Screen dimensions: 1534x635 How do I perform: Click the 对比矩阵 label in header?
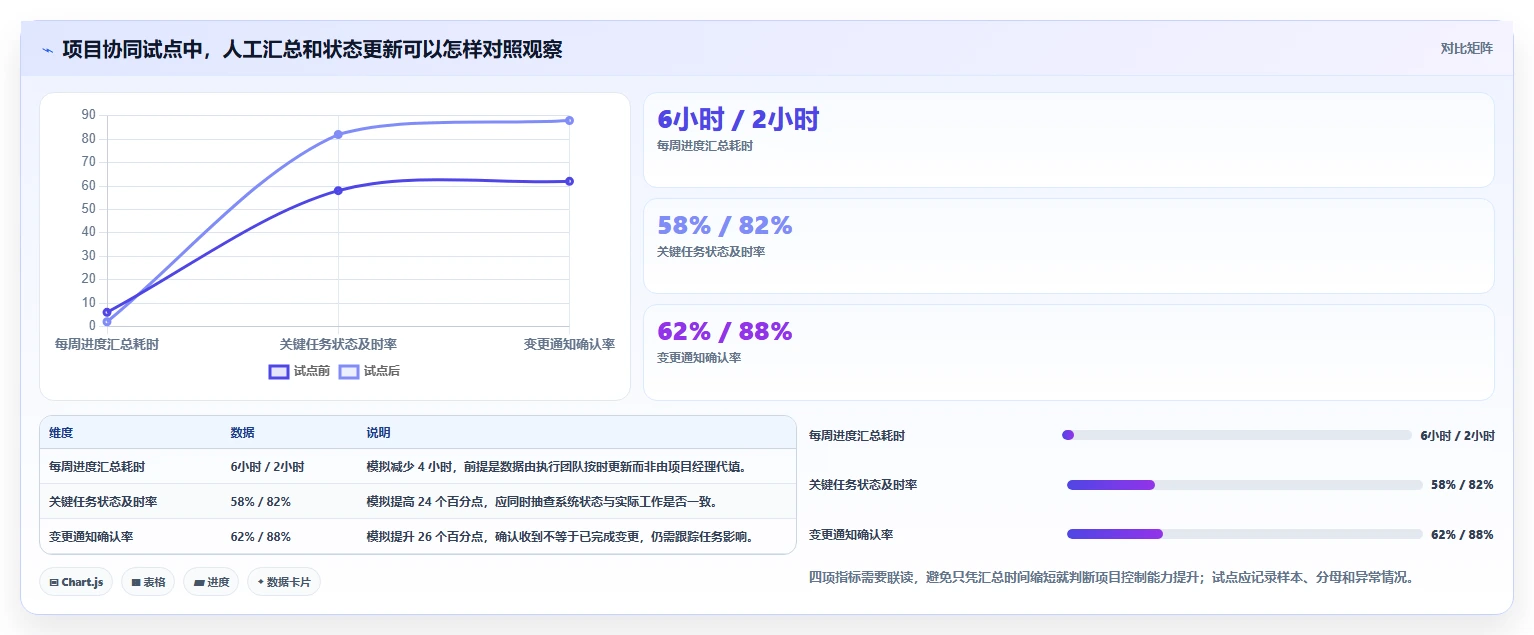pos(1466,48)
